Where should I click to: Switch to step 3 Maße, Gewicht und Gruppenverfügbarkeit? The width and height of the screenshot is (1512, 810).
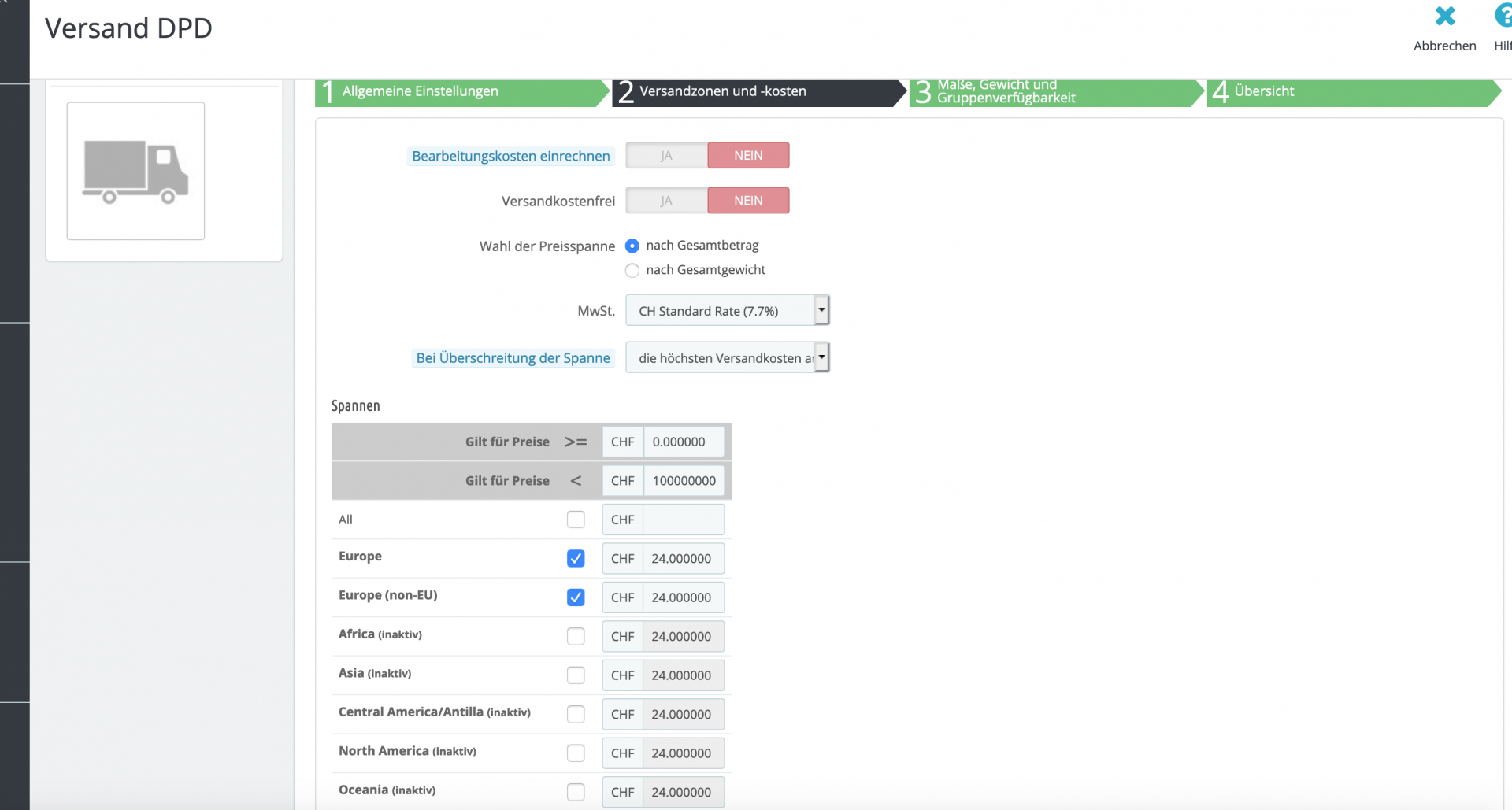[1056, 92]
